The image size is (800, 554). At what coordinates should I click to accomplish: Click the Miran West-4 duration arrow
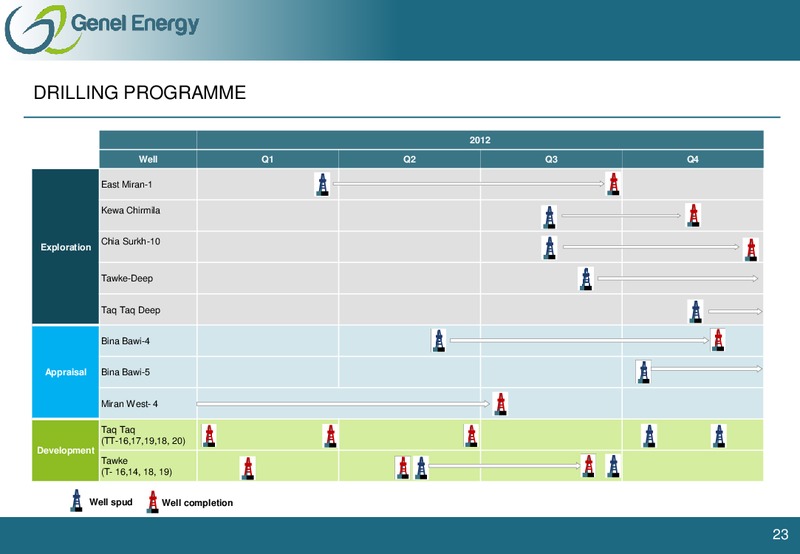(343, 404)
